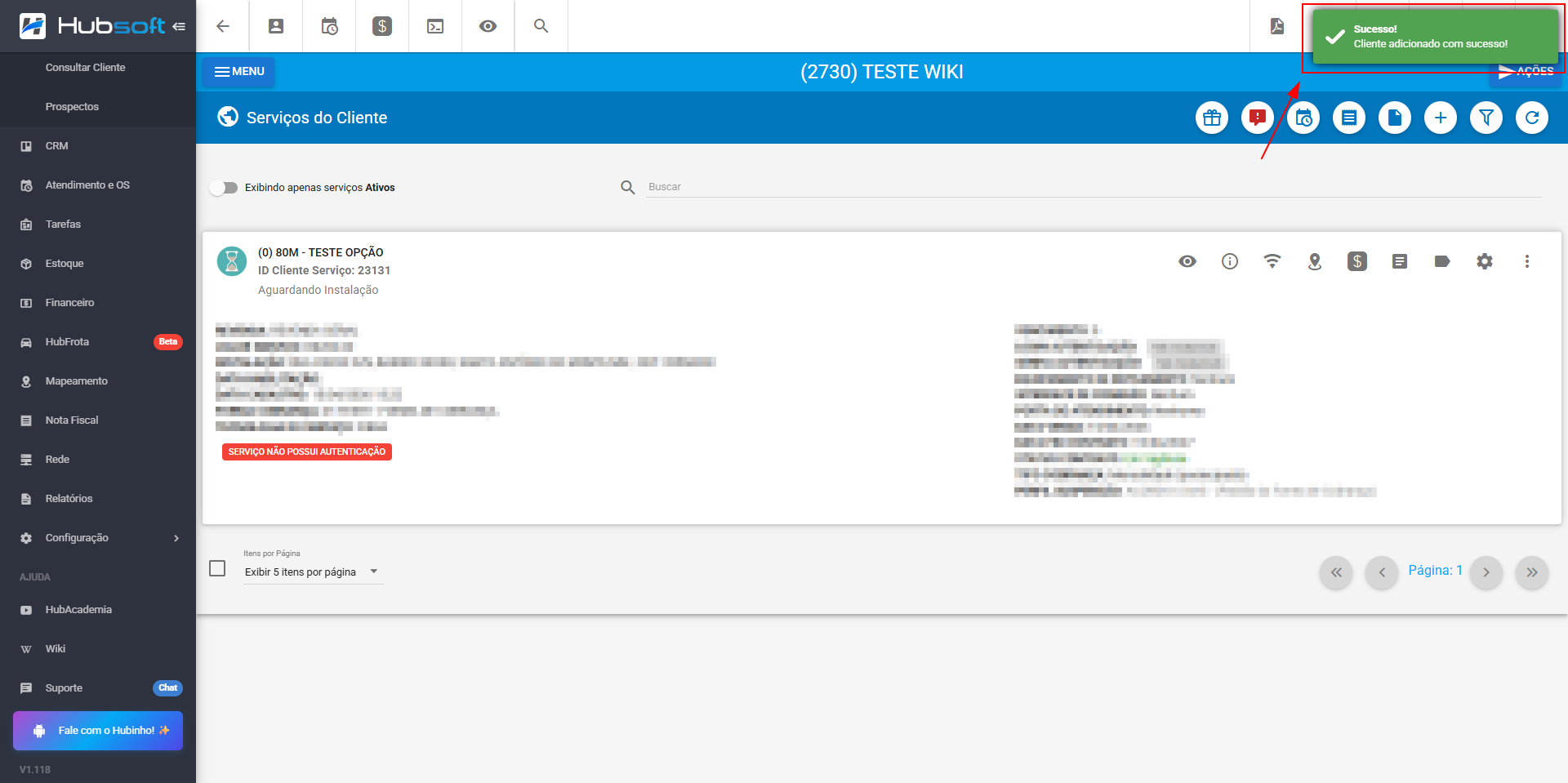This screenshot has height=783, width=1568.
Task: Collapse the sidebar with Hubsoft arrow icon
Action: pyautogui.click(x=179, y=26)
